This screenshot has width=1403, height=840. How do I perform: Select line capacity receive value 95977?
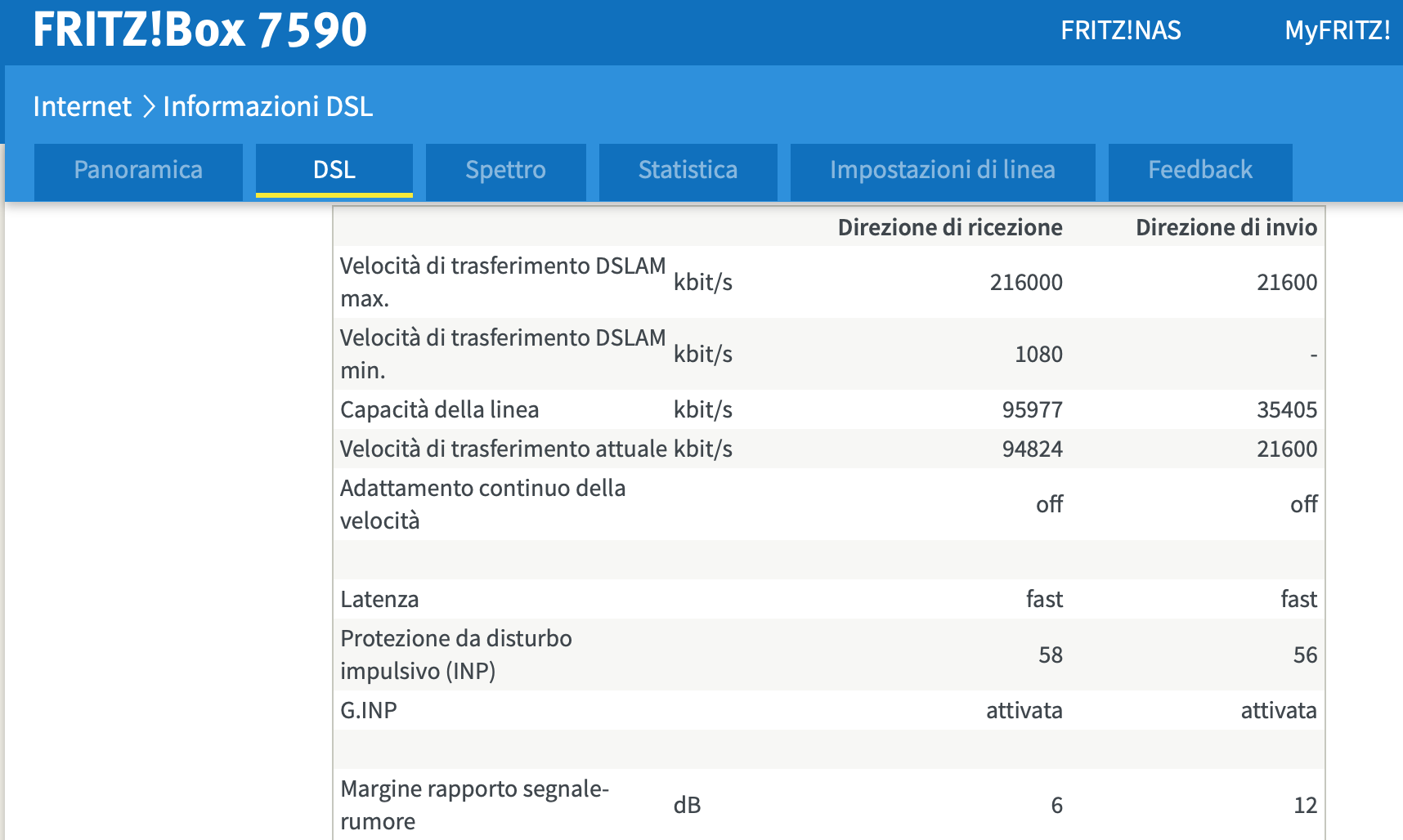(x=1033, y=410)
